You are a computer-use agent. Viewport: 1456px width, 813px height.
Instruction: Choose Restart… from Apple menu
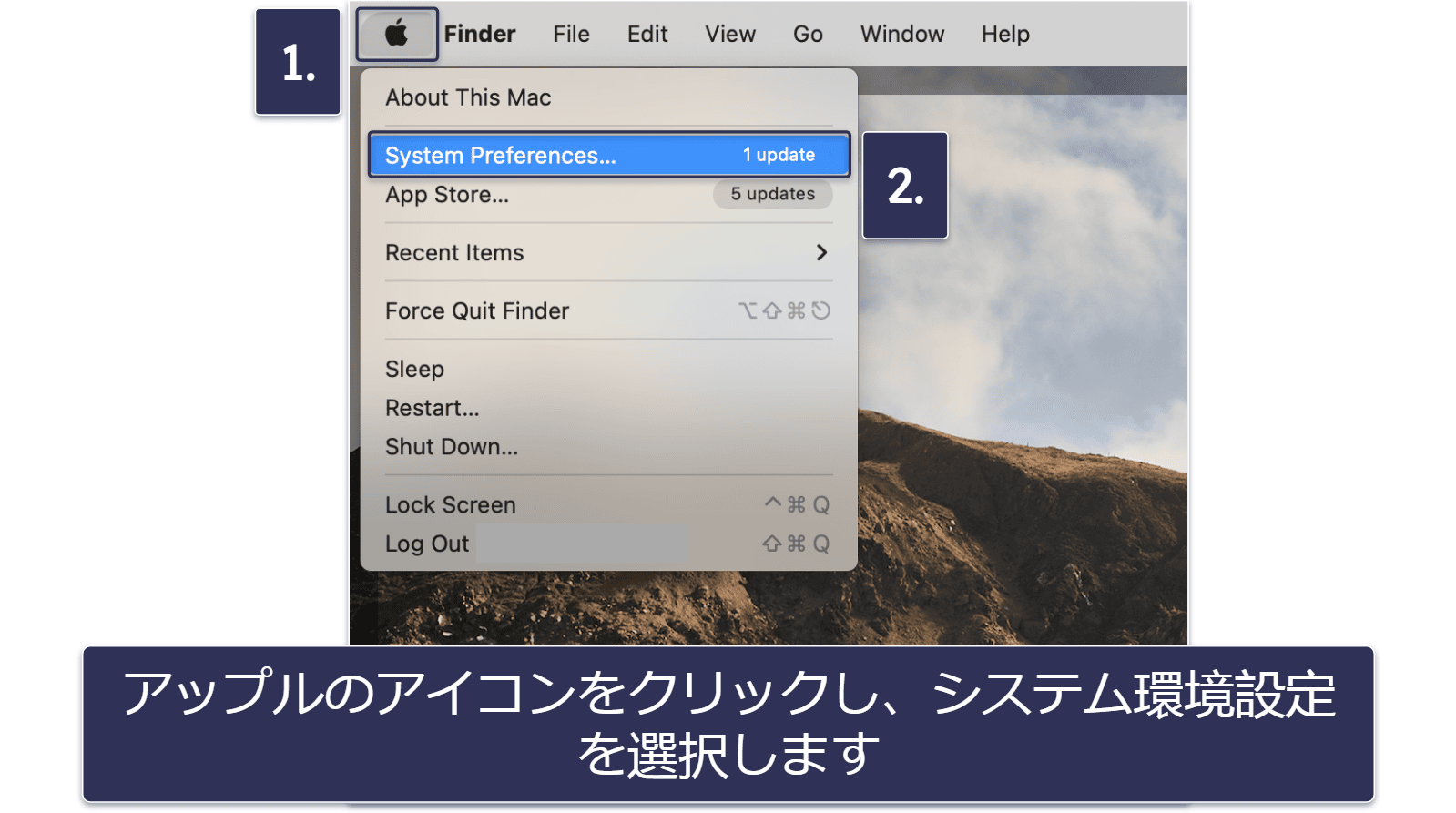point(608,409)
